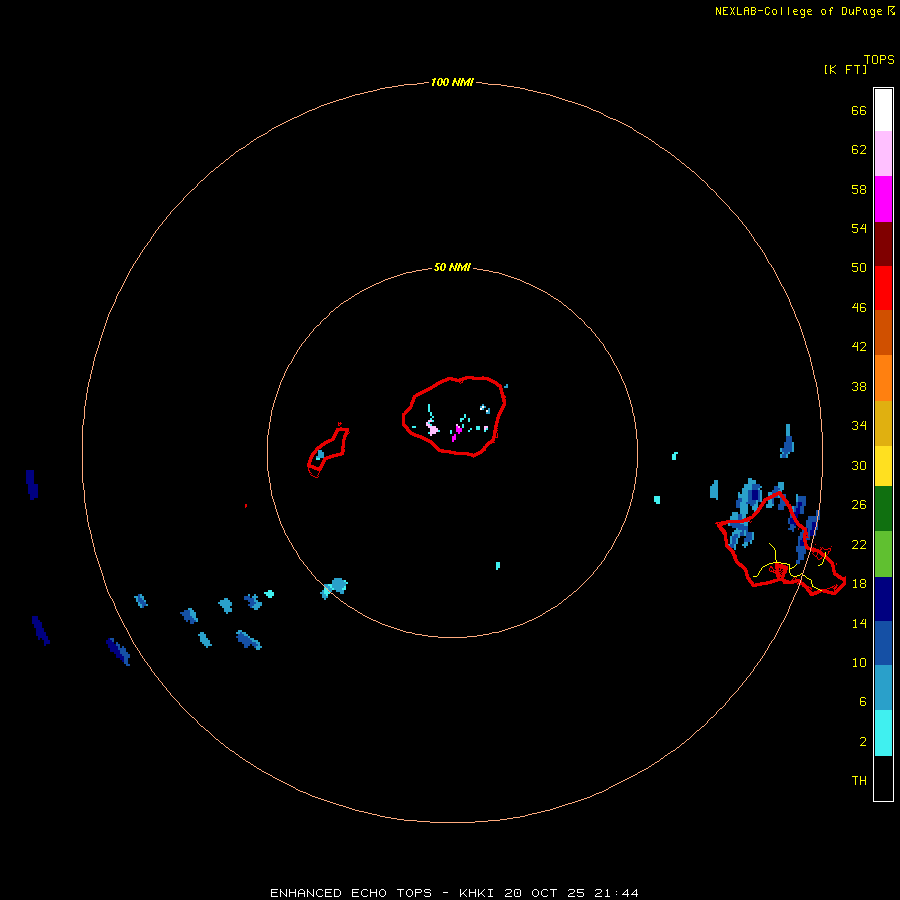This screenshot has width=900, height=900.
Task: Click the TOPS legend heading
Action: pyautogui.click(x=879, y=59)
